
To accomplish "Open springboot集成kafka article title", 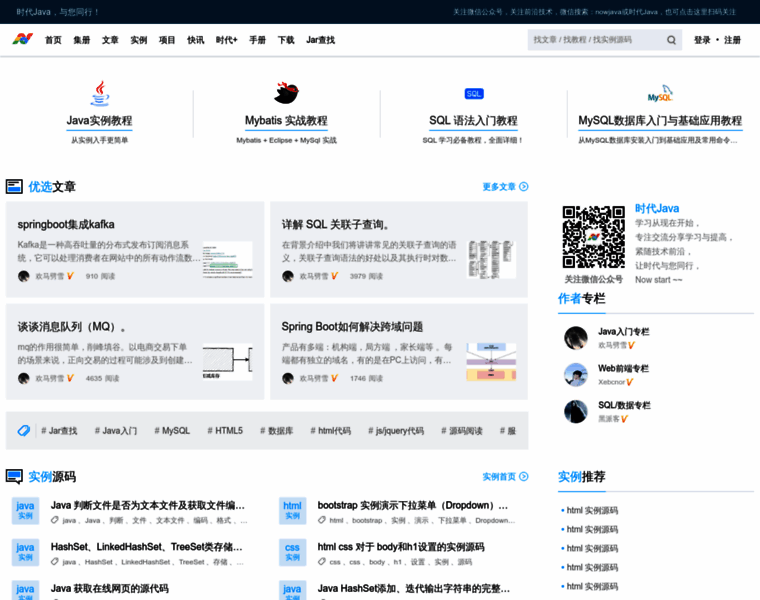I will click(x=66, y=224).
